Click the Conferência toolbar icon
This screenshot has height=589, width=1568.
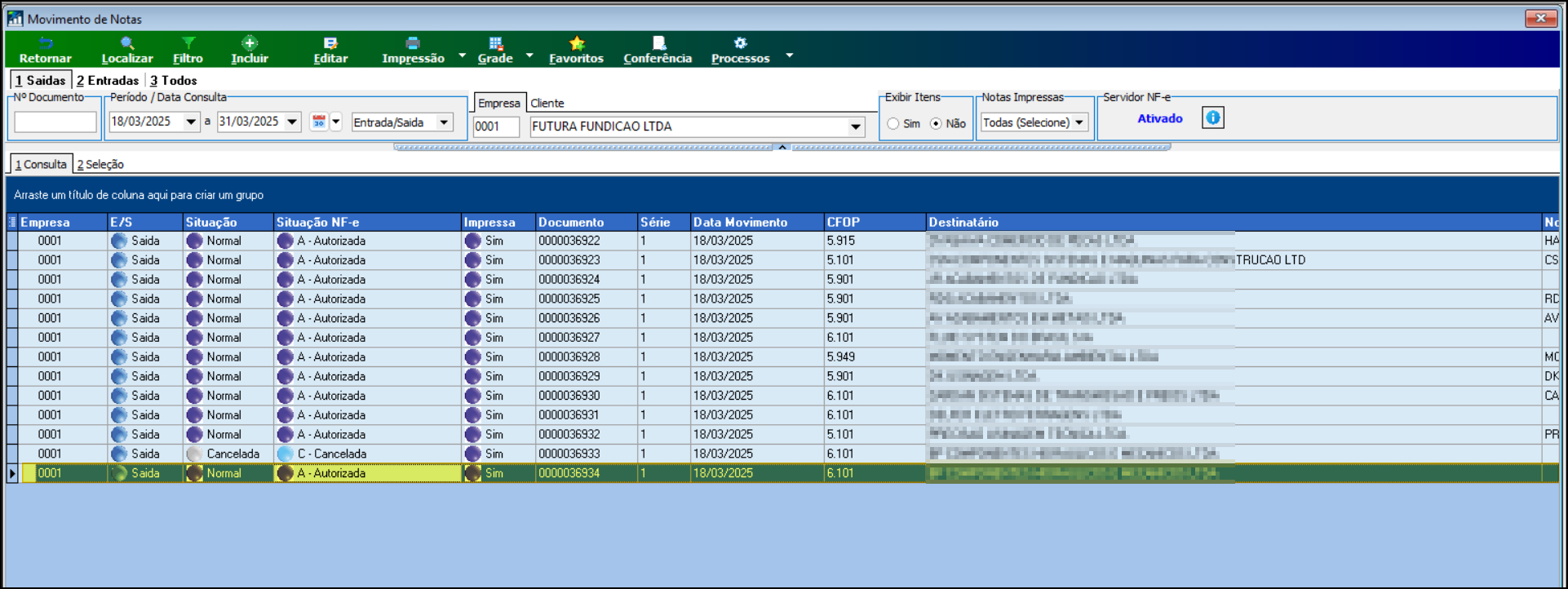click(x=658, y=43)
